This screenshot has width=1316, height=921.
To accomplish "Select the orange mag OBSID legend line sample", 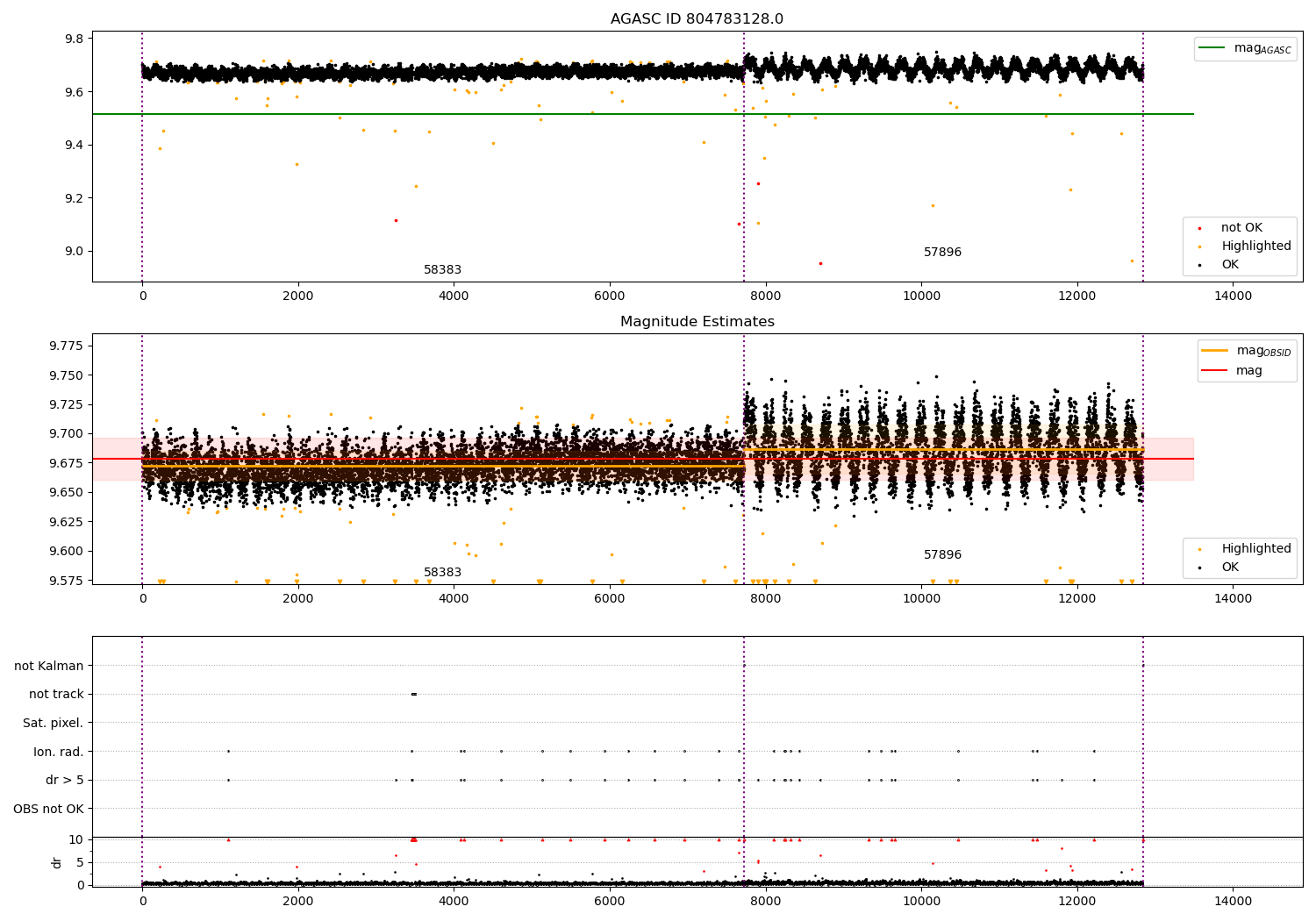I will [x=1215, y=350].
